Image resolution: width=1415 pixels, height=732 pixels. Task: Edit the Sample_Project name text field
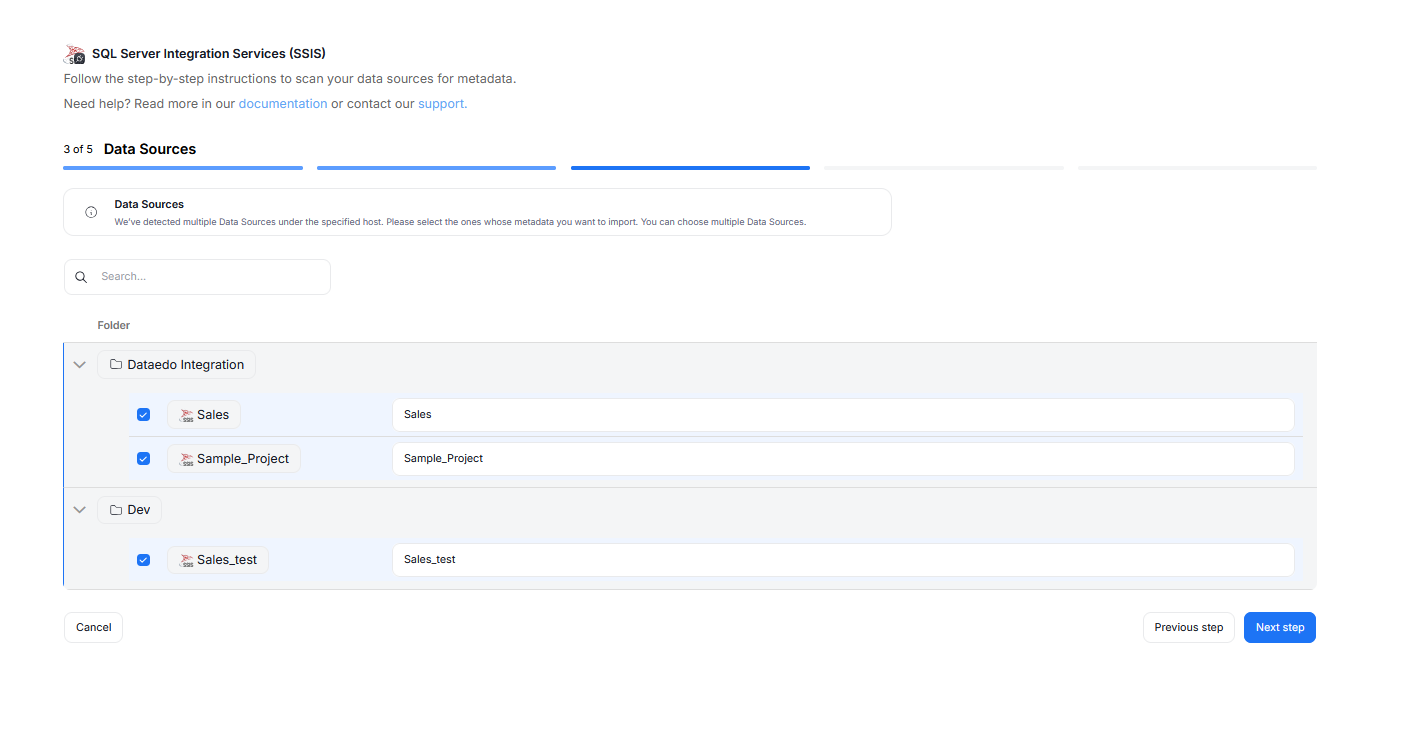842,459
